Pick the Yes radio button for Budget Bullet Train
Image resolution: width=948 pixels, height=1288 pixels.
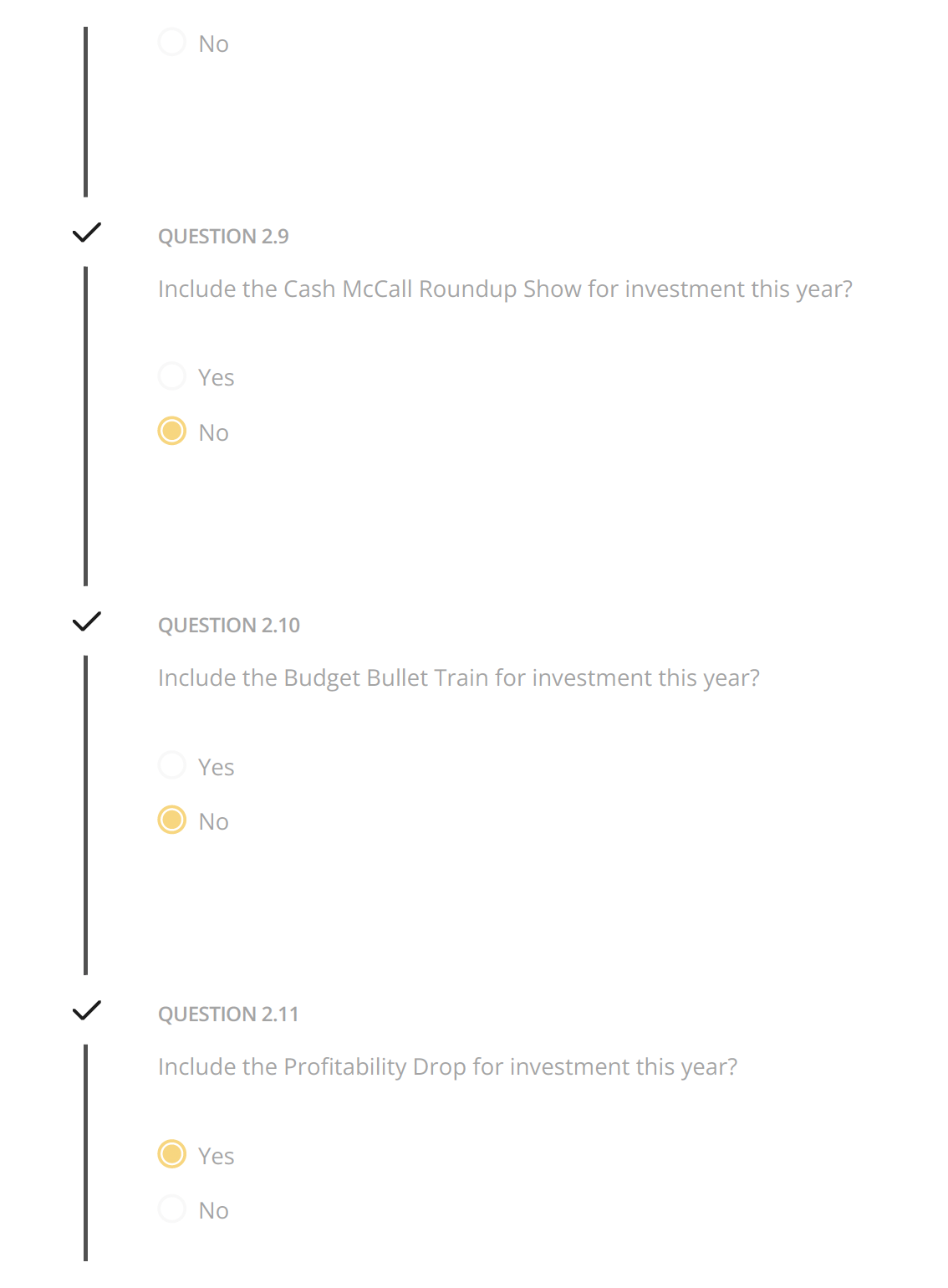(x=172, y=765)
